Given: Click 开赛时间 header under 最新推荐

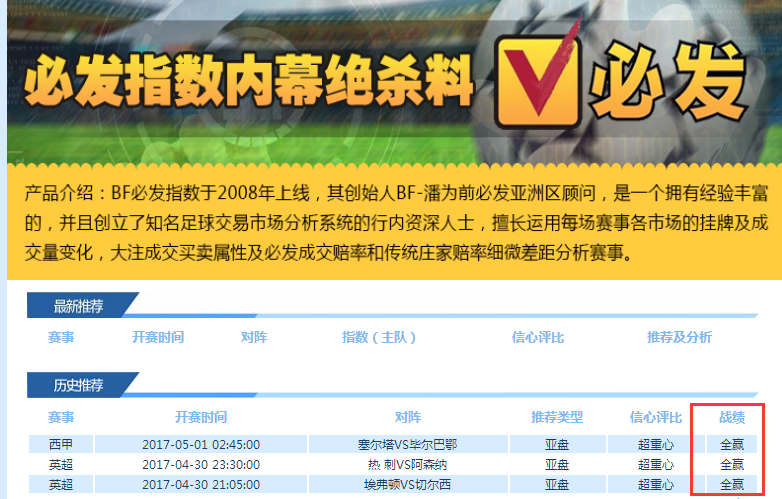Looking at the screenshot, I should click(x=158, y=337).
